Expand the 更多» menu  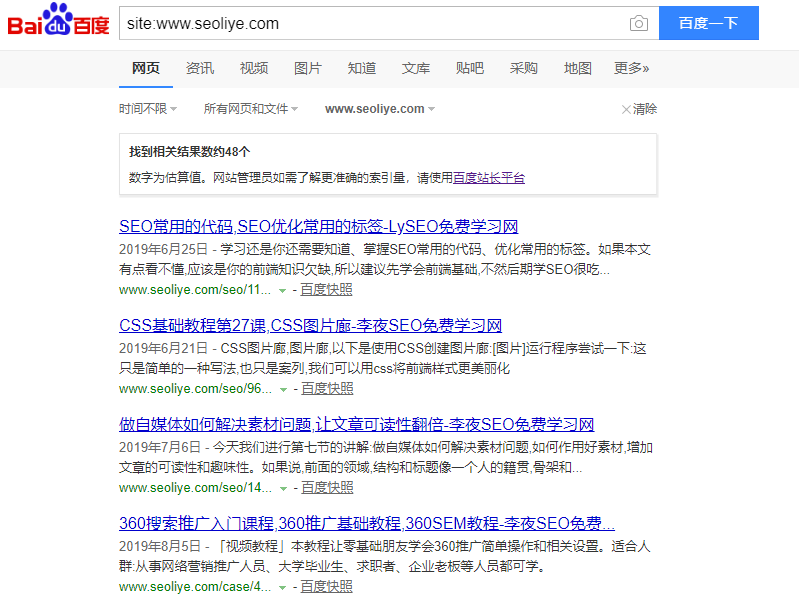tap(632, 68)
